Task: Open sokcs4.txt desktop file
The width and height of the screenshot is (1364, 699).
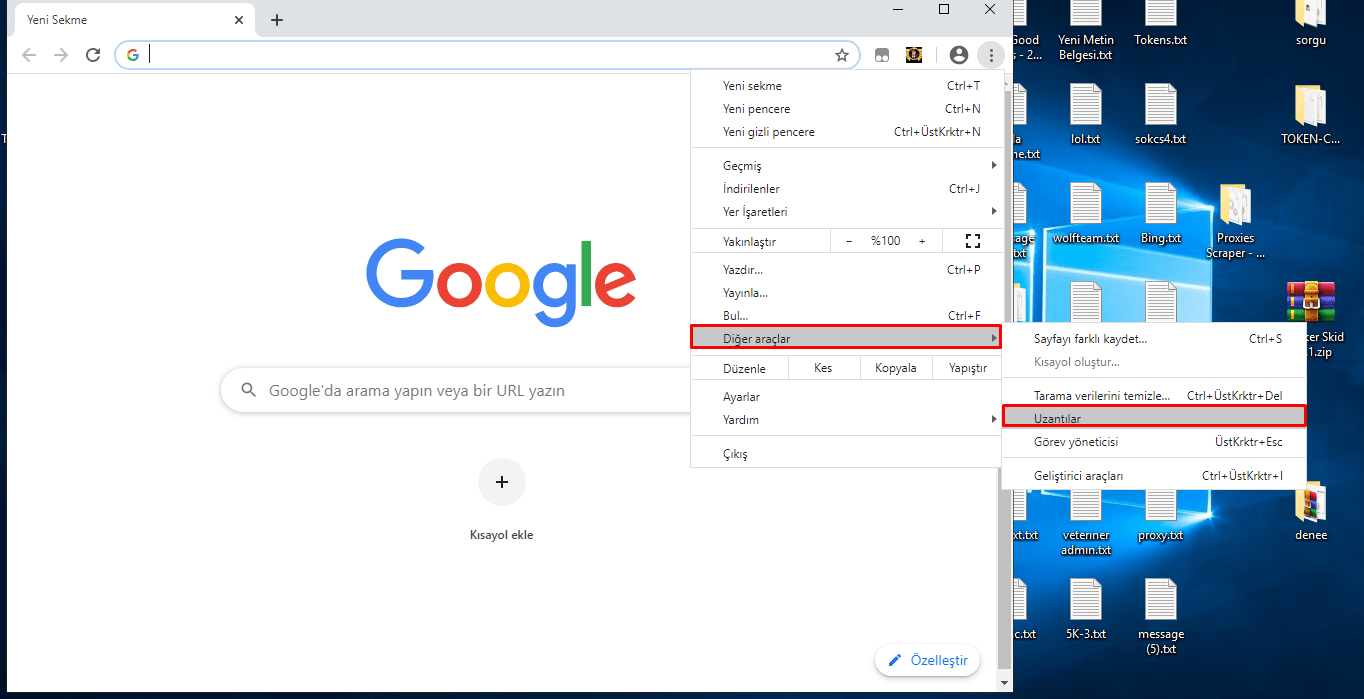Action: tap(1161, 113)
